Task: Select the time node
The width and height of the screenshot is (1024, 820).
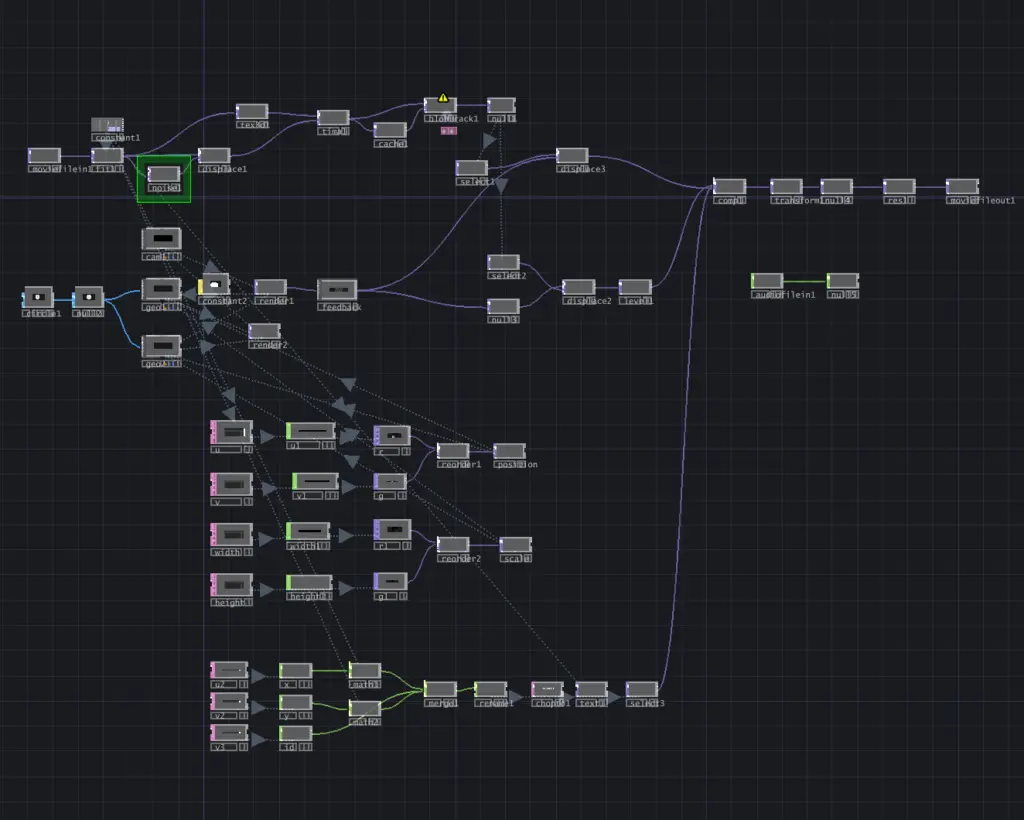Action: (333, 118)
